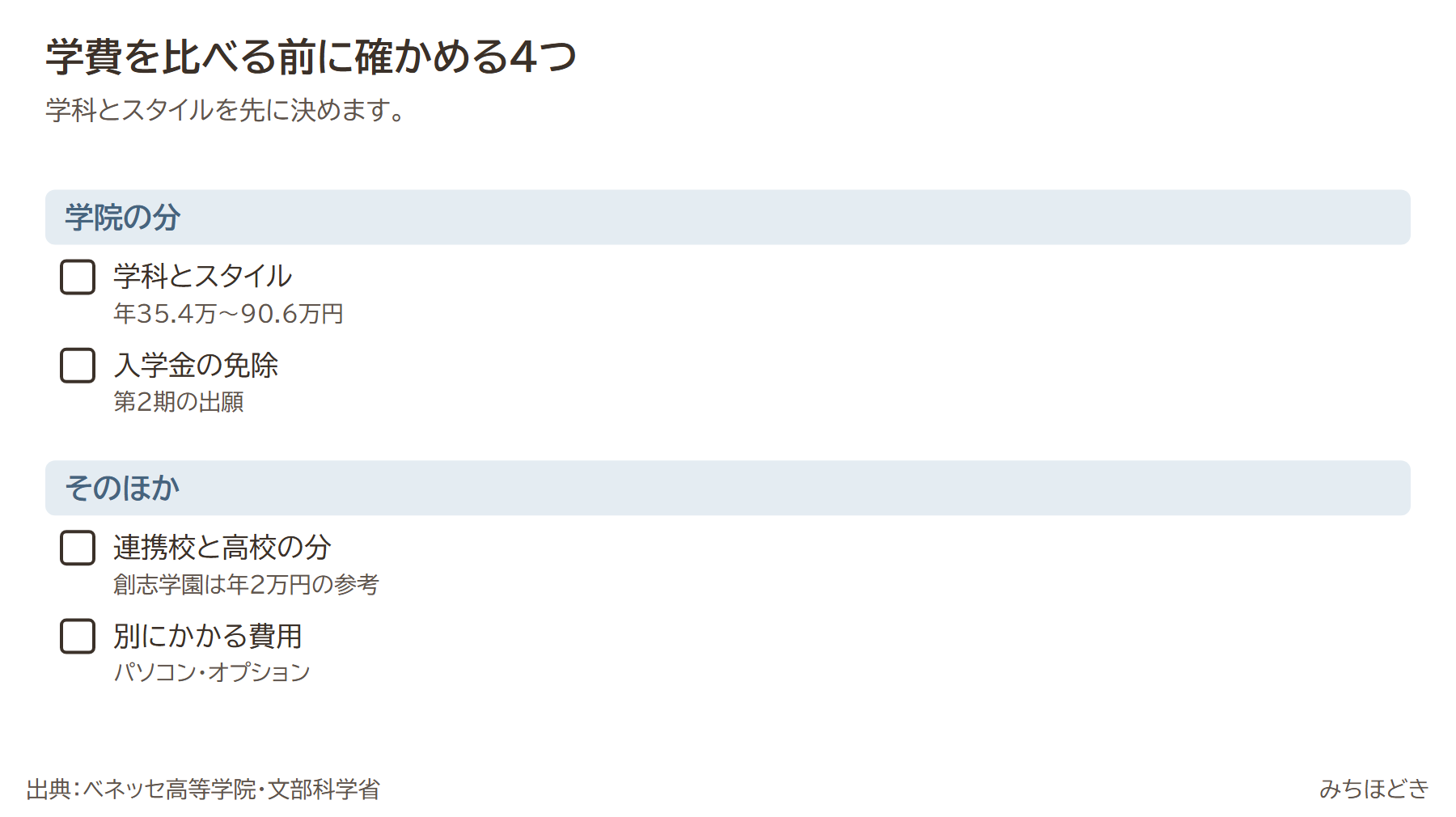Click the そのほか heading text
Image resolution: width=1456 pixels, height=817 pixels.
[122, 488]
